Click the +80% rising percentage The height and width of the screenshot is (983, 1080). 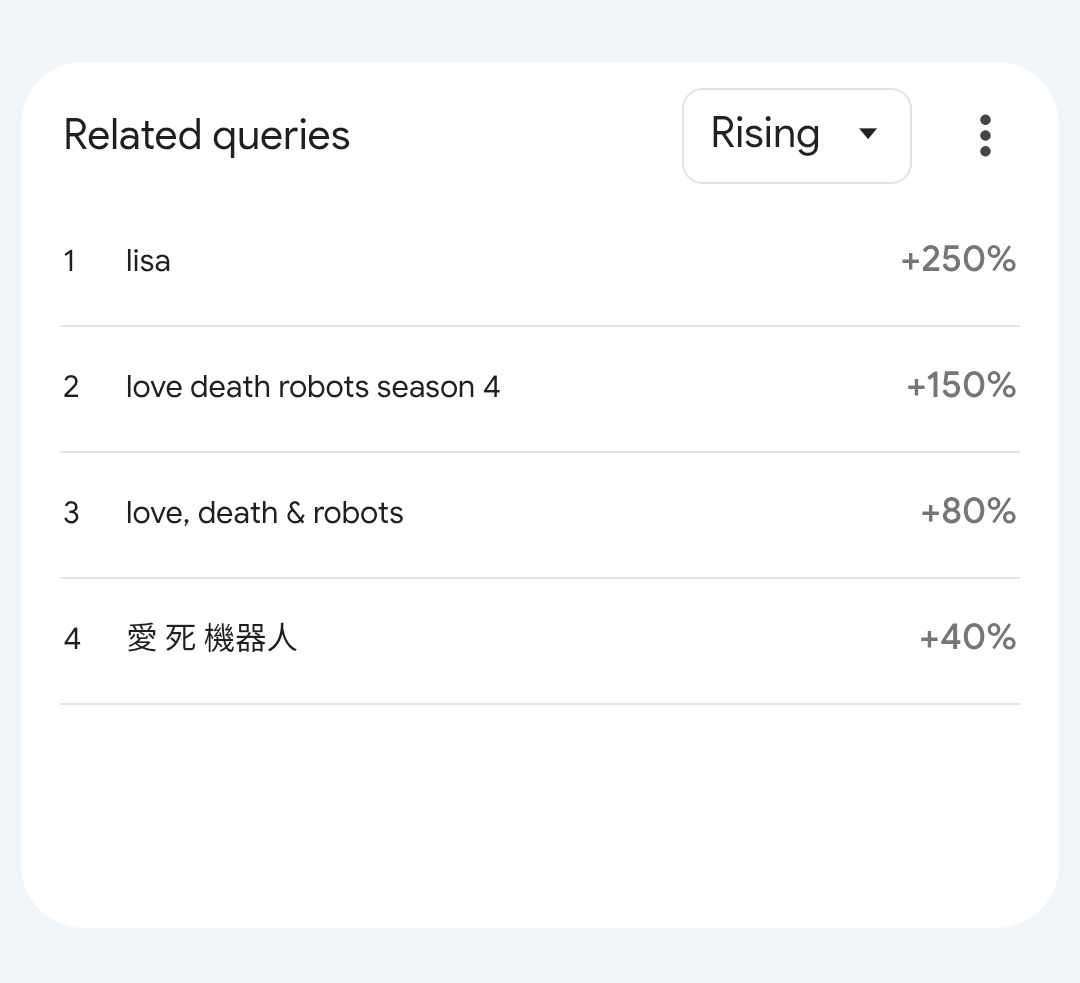coord(968,512)
